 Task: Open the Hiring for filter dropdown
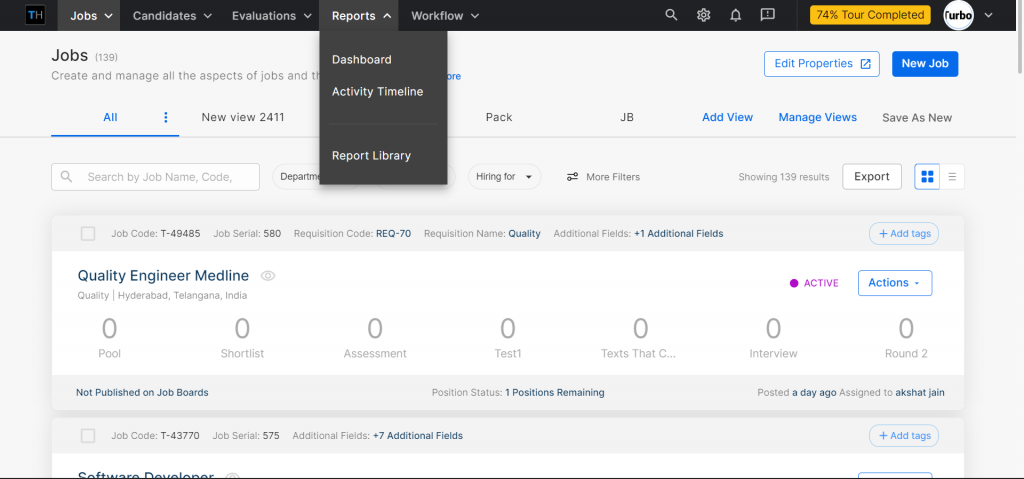(x=504, y=177)
